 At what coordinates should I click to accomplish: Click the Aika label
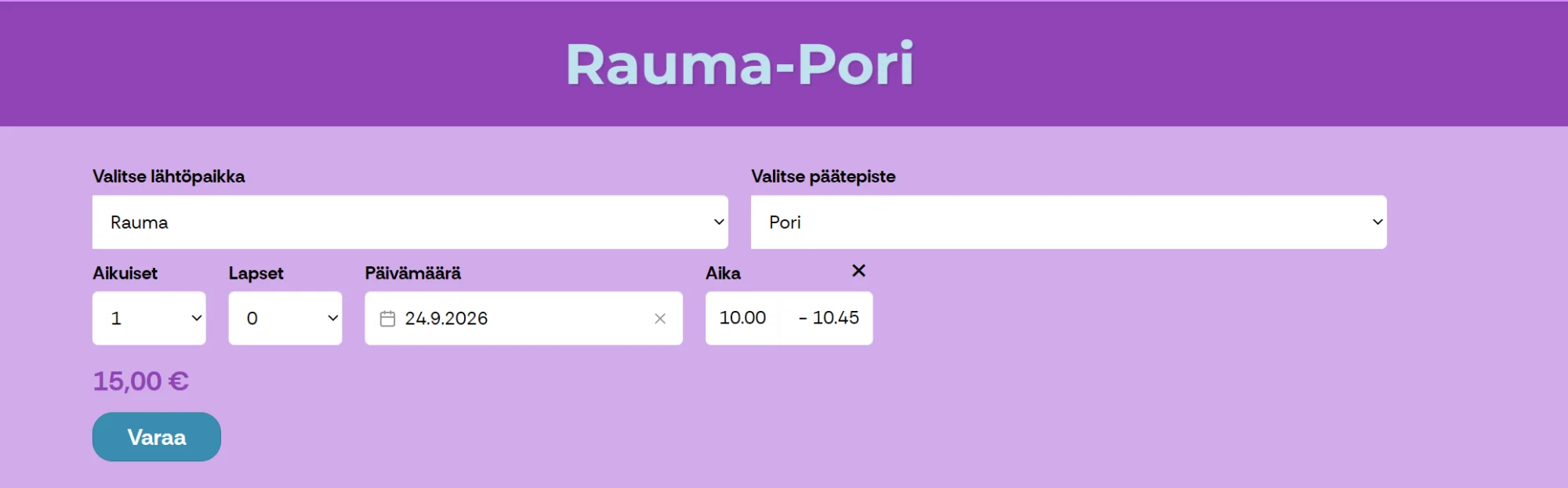(723, 273)
